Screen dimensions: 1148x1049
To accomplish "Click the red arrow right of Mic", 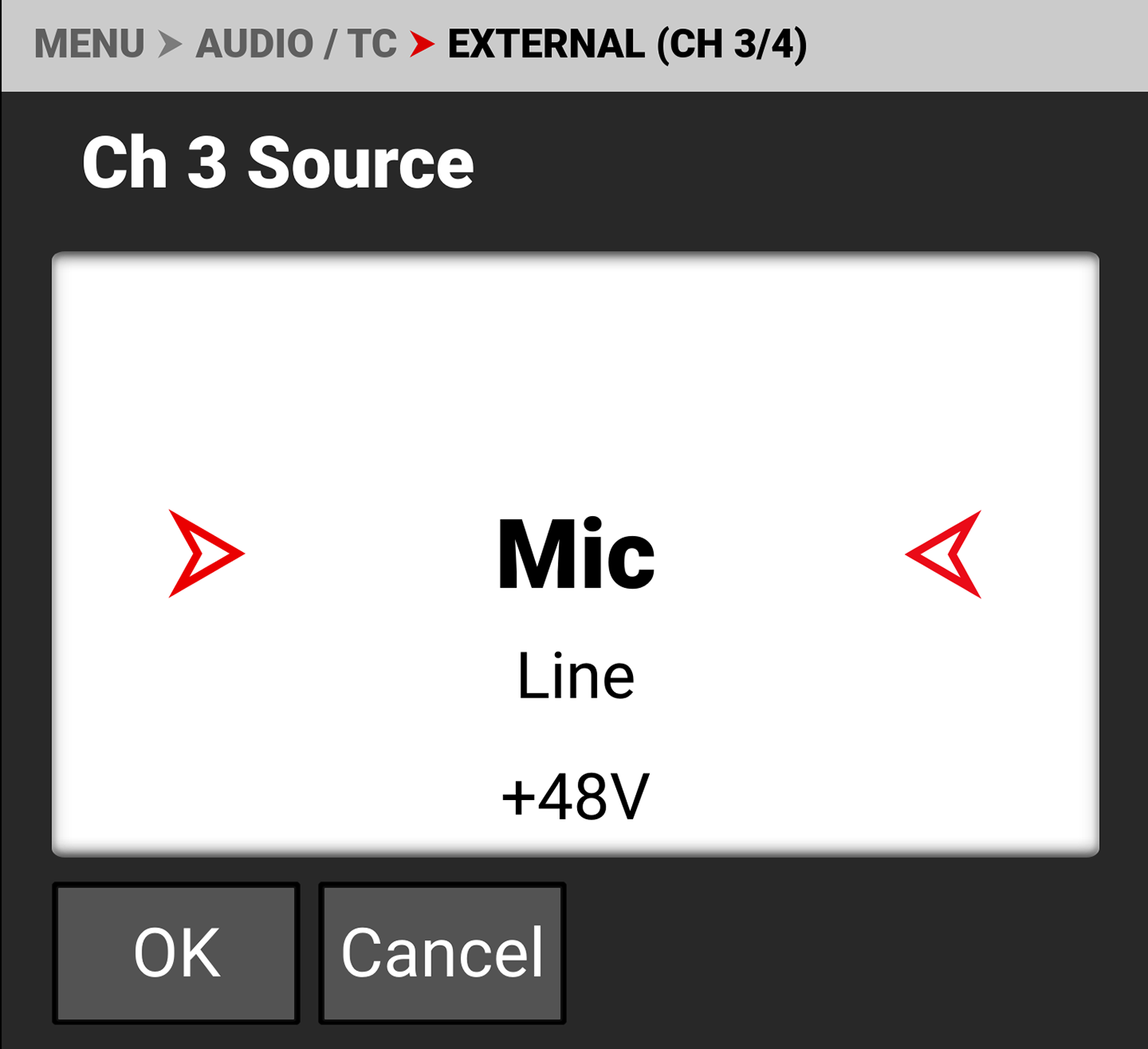I will pyautogui.click(x=944, y=554).
